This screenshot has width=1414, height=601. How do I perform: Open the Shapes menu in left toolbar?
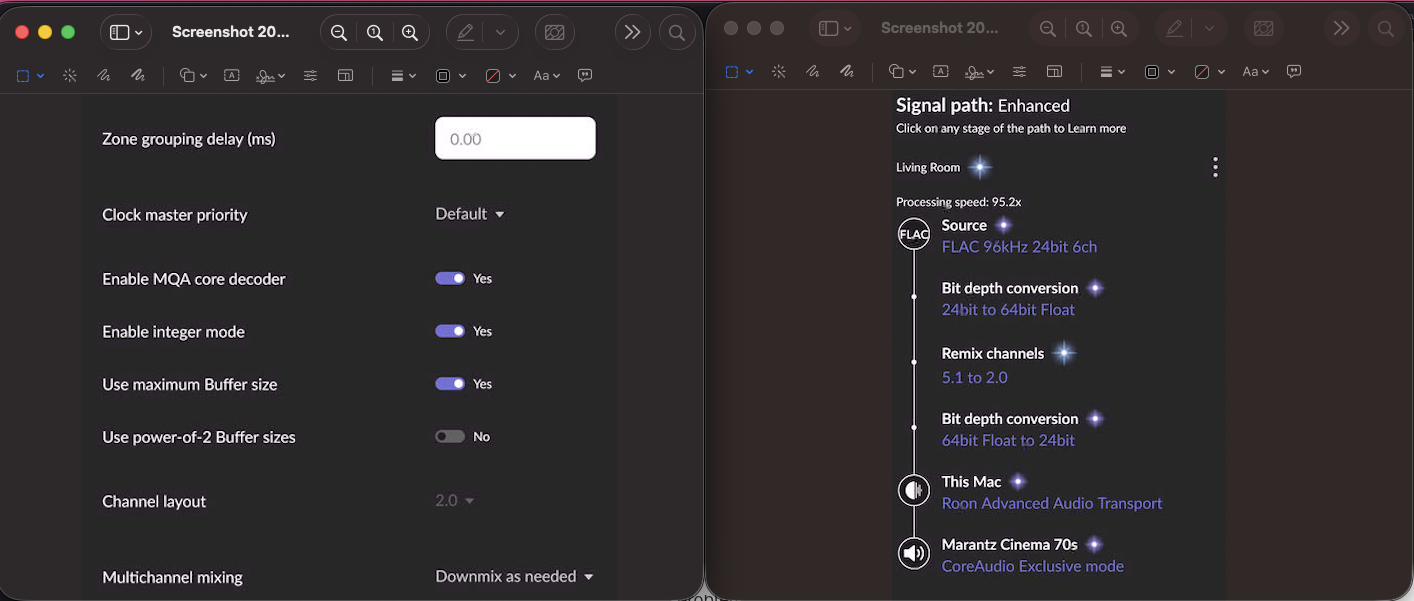[x=192, y=75]
